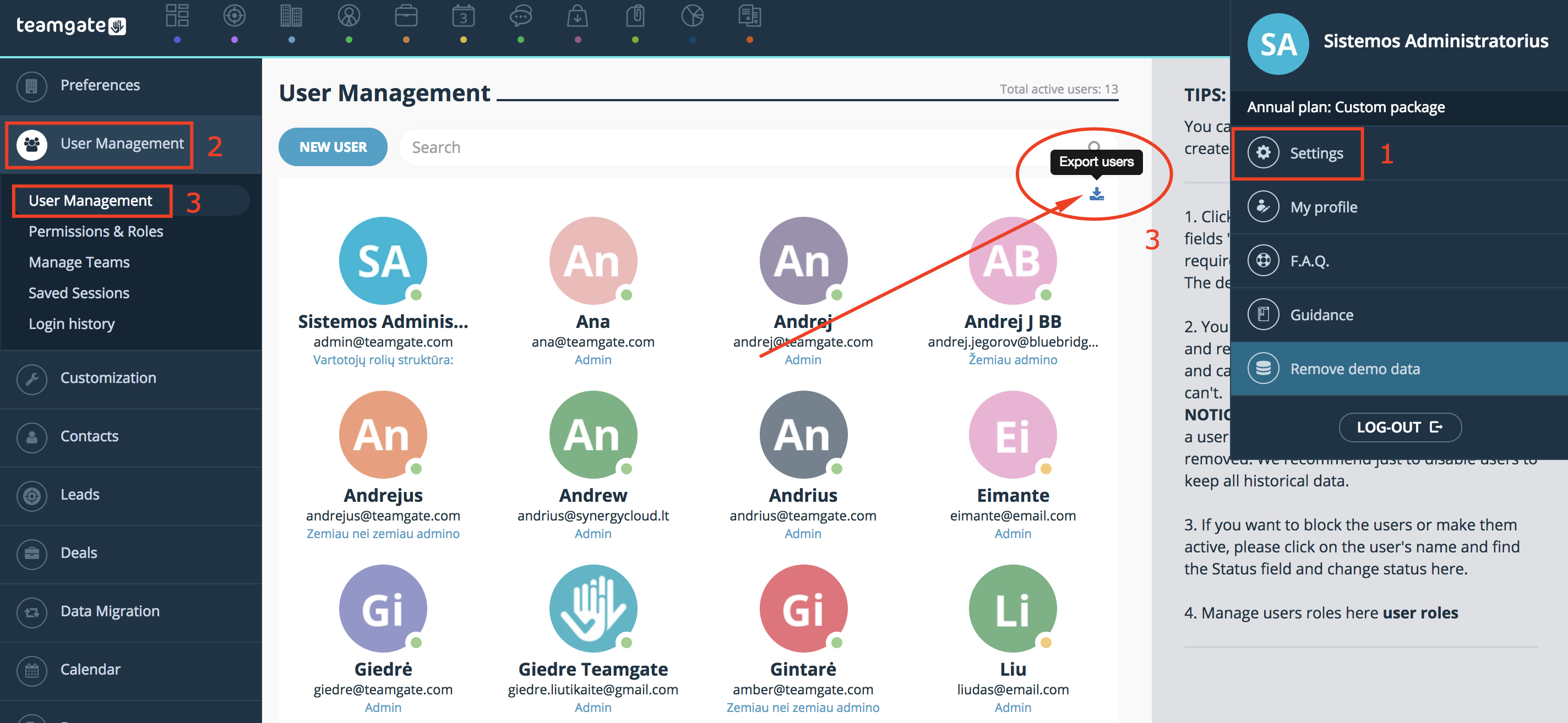Open Sistemos Adminis... user card name
Image resolution: width=1568 pixels, height=723 pixels.
coord(383,321)
